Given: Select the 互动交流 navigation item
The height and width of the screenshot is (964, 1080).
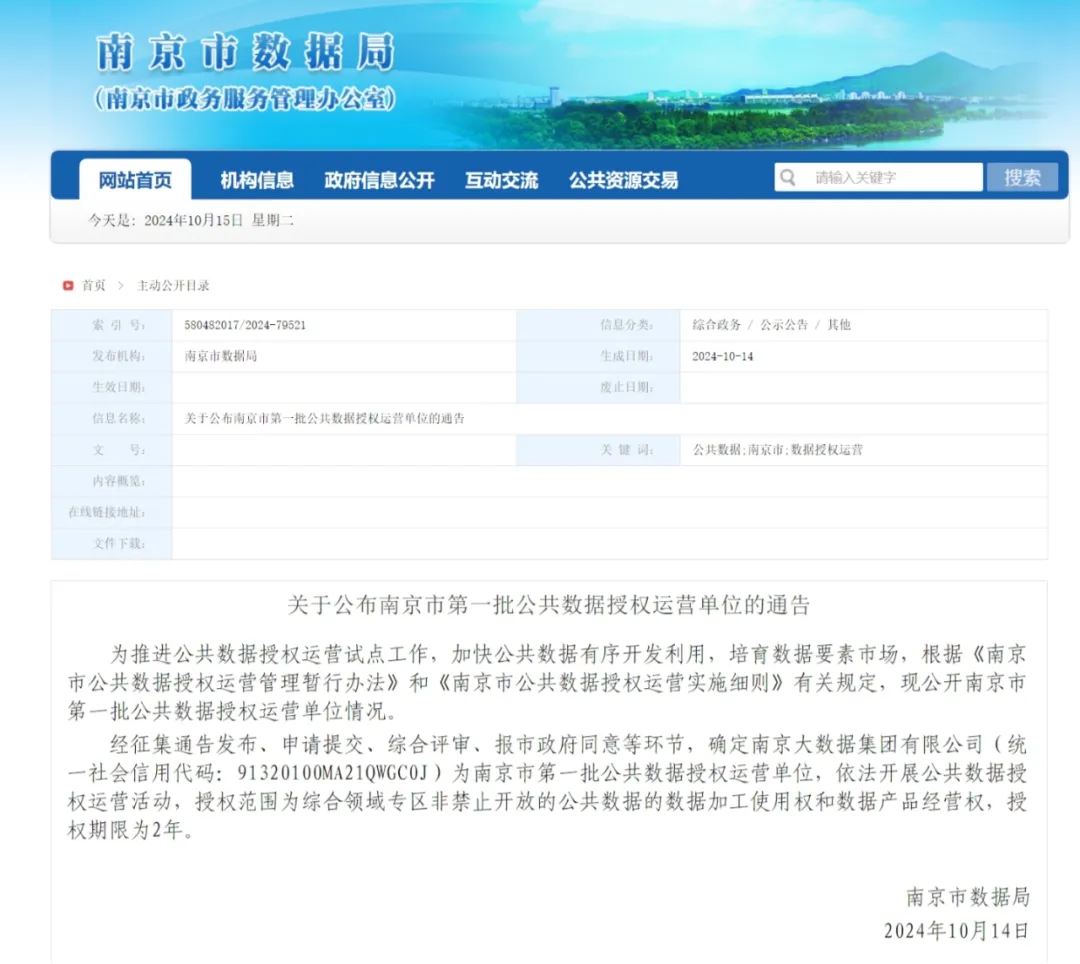Looking at the screenshot, I should click(x=501, y=180).
